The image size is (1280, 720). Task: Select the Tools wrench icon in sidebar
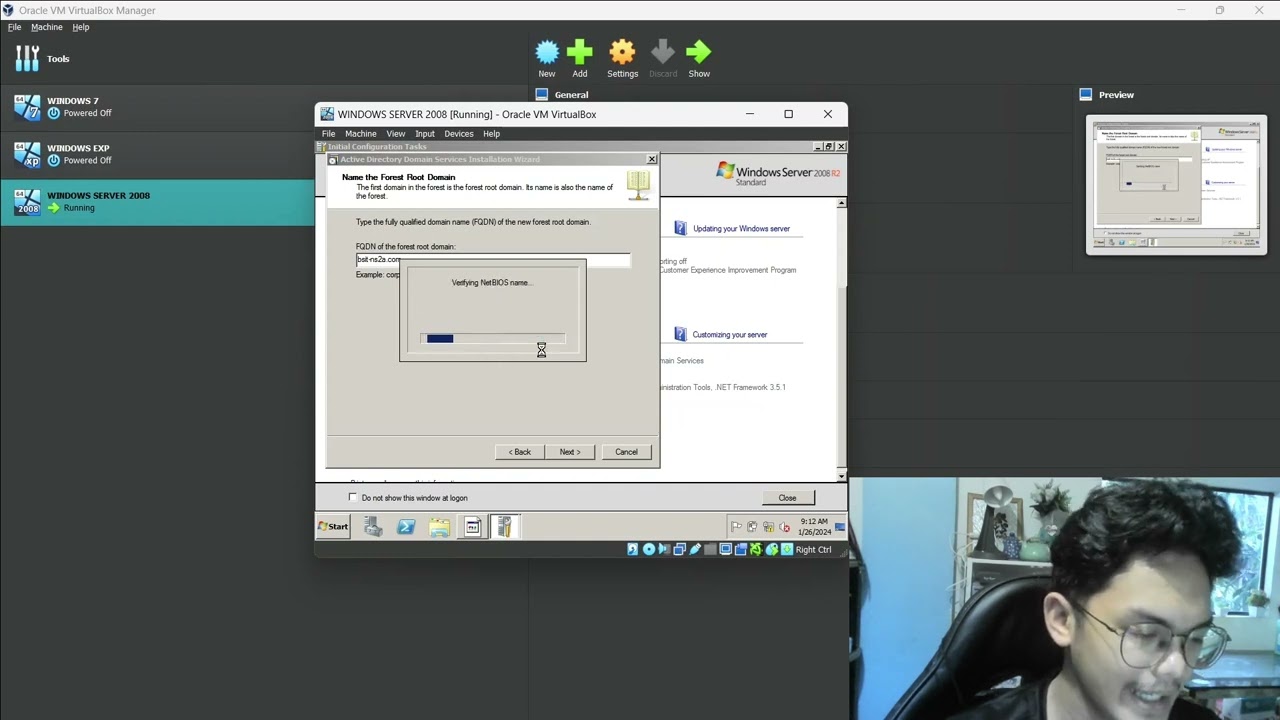(28, 58)
